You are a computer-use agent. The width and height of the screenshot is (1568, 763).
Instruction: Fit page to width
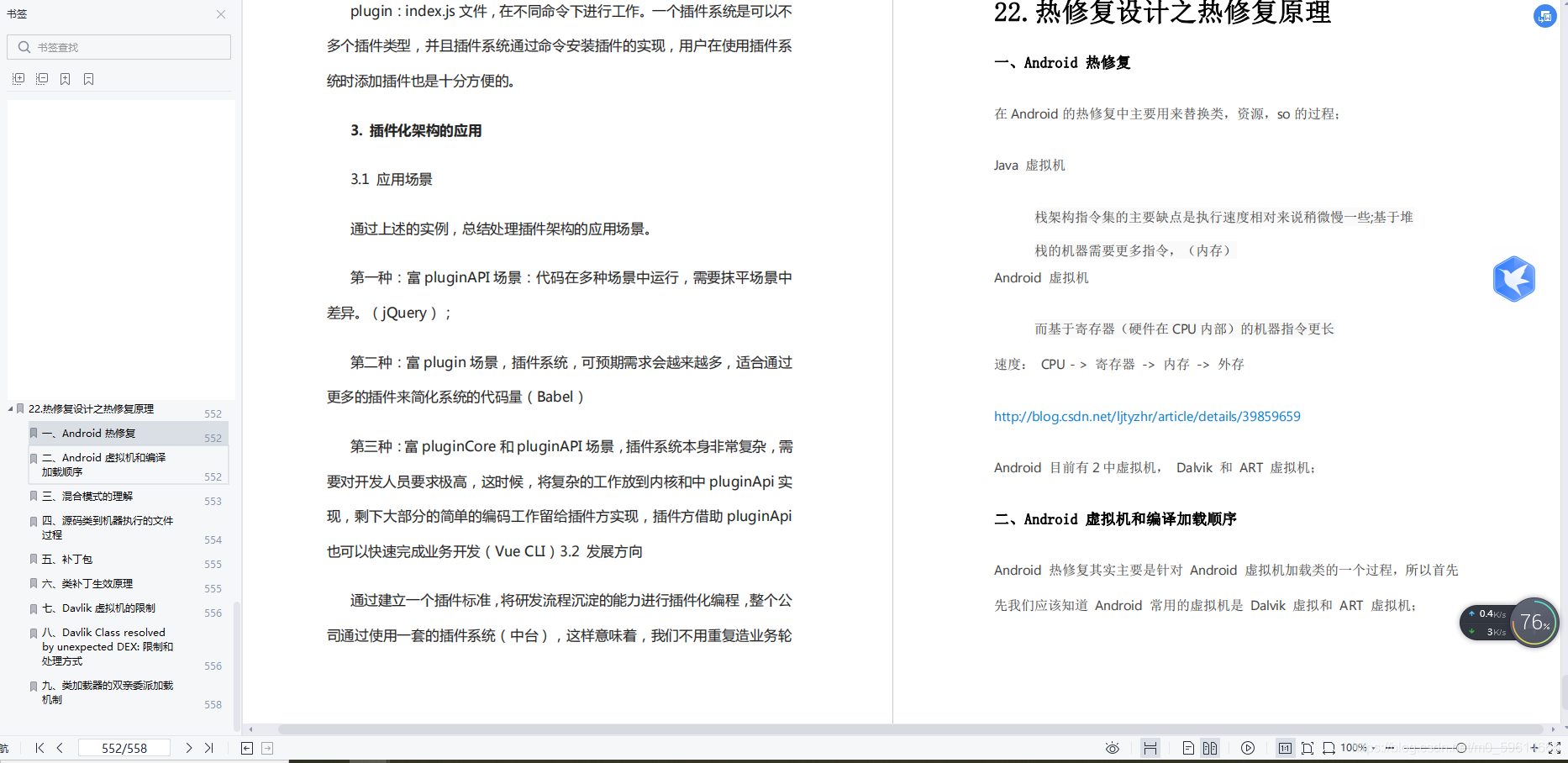click(1329, 748)
